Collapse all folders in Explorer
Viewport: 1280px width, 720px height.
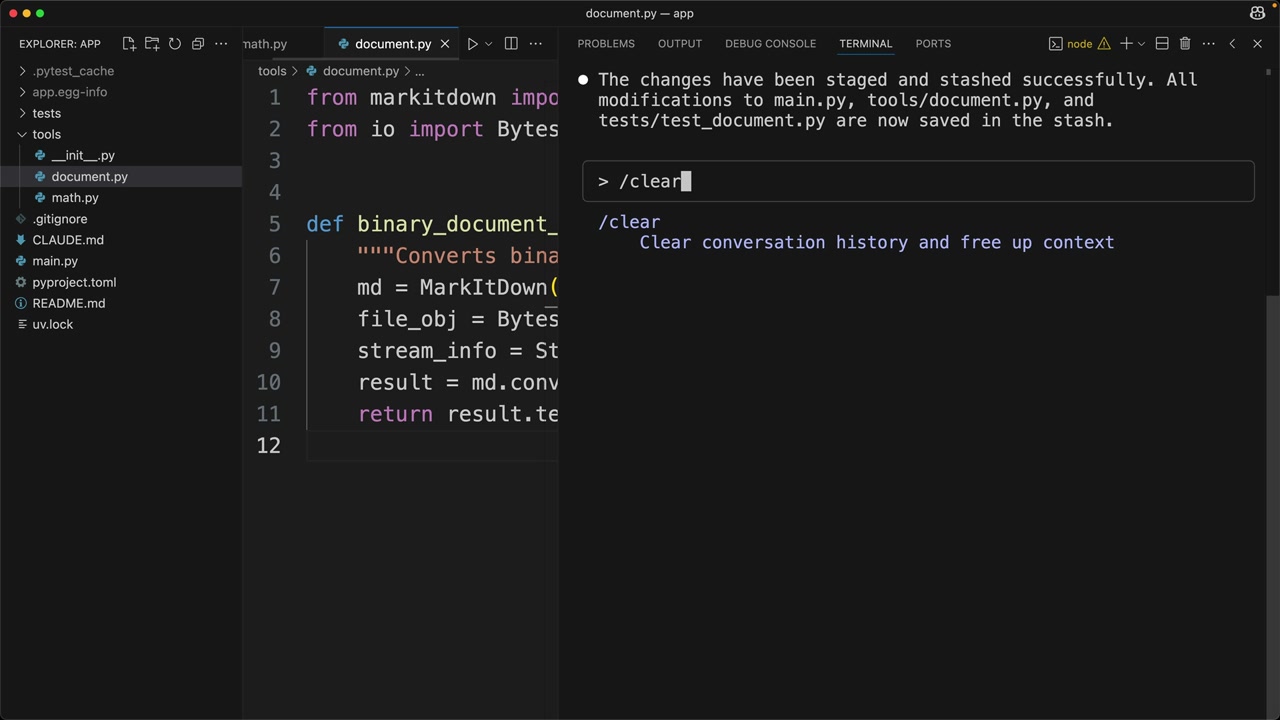pyautogui.click(x=198, y=44)
